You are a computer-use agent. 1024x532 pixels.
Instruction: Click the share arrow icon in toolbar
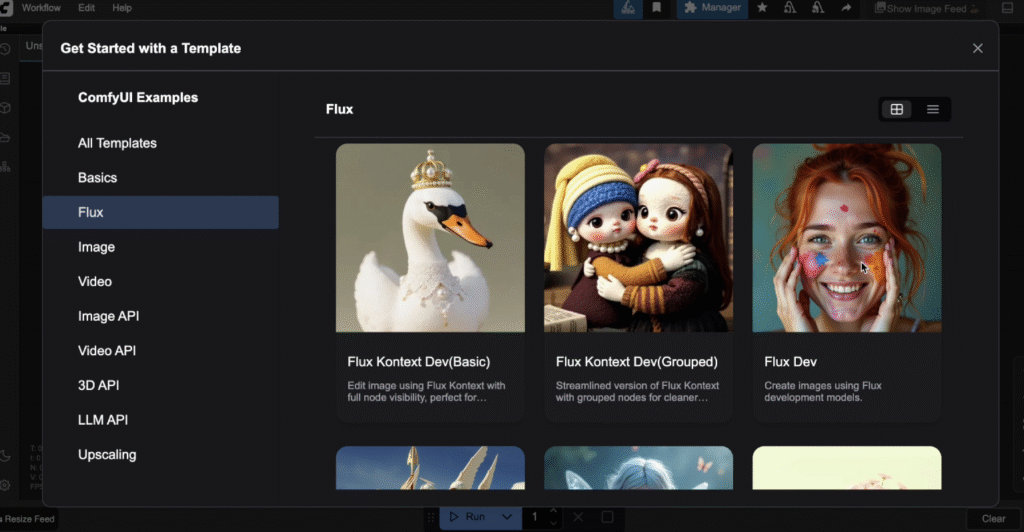(x=846, y=8)
